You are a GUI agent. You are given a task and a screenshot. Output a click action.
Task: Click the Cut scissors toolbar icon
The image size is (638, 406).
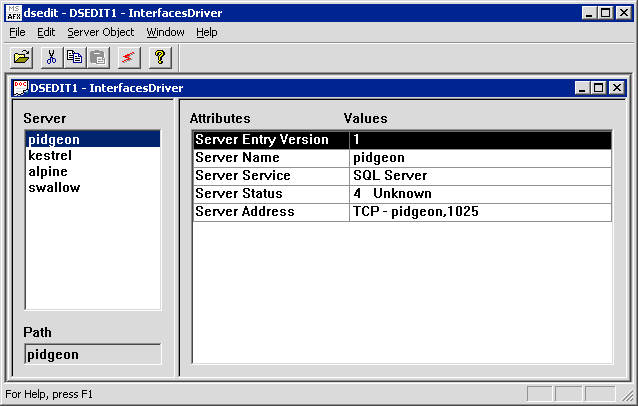coord(51,57)
